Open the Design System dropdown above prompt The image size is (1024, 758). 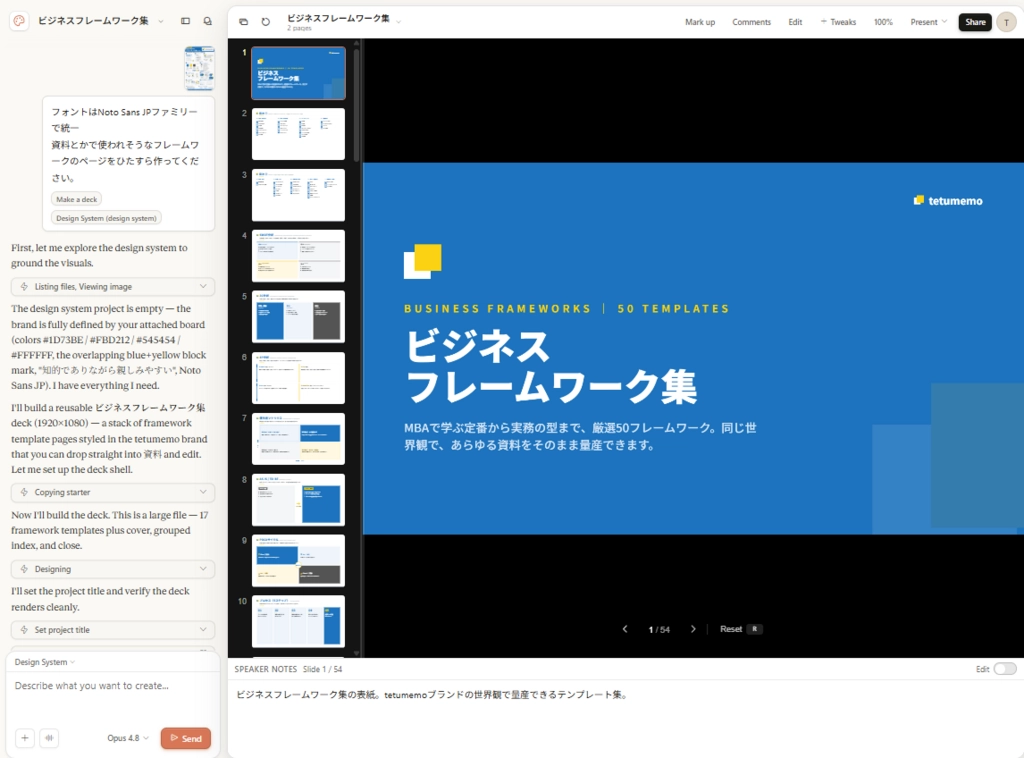(x=44, y=661)
